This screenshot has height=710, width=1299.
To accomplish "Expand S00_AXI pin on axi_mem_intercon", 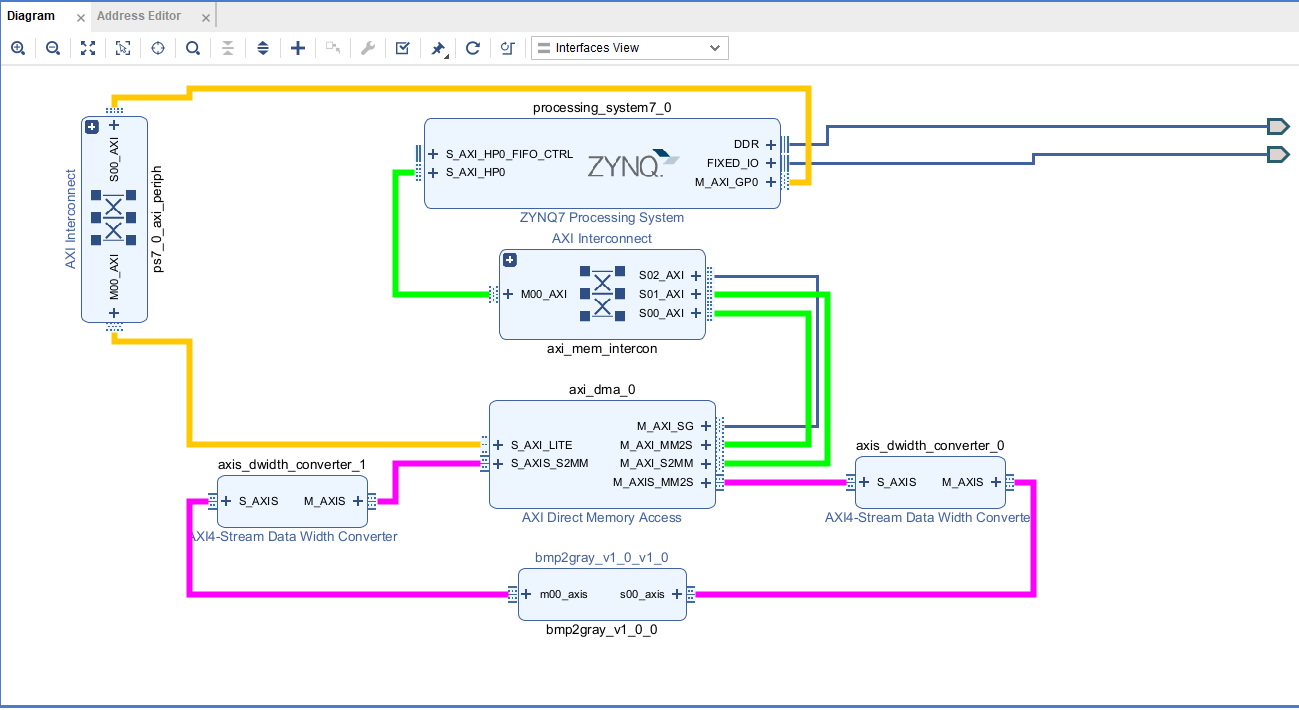I will [696, 313].
